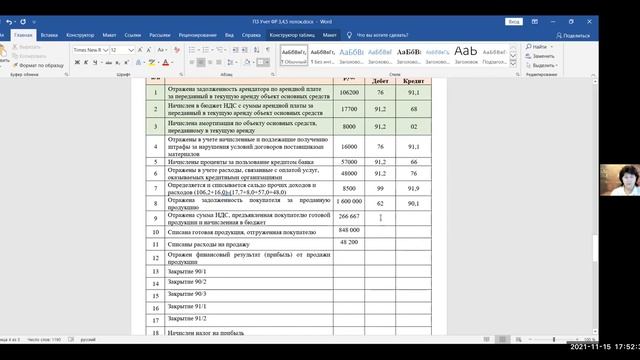Open the Paragraph dialog launcher

click(x=273, y=75)
